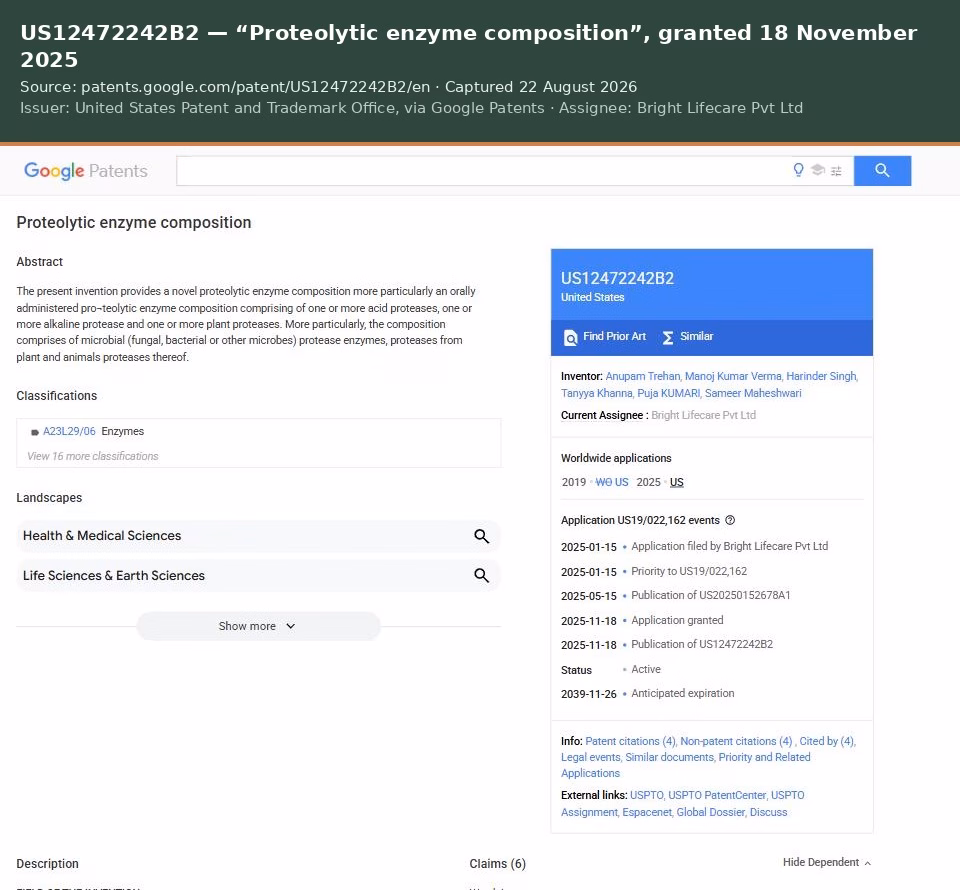This screenshot has height=890, width=960.
Task: Click inventor Anupam Trehan link
Action: coord(642,376)
